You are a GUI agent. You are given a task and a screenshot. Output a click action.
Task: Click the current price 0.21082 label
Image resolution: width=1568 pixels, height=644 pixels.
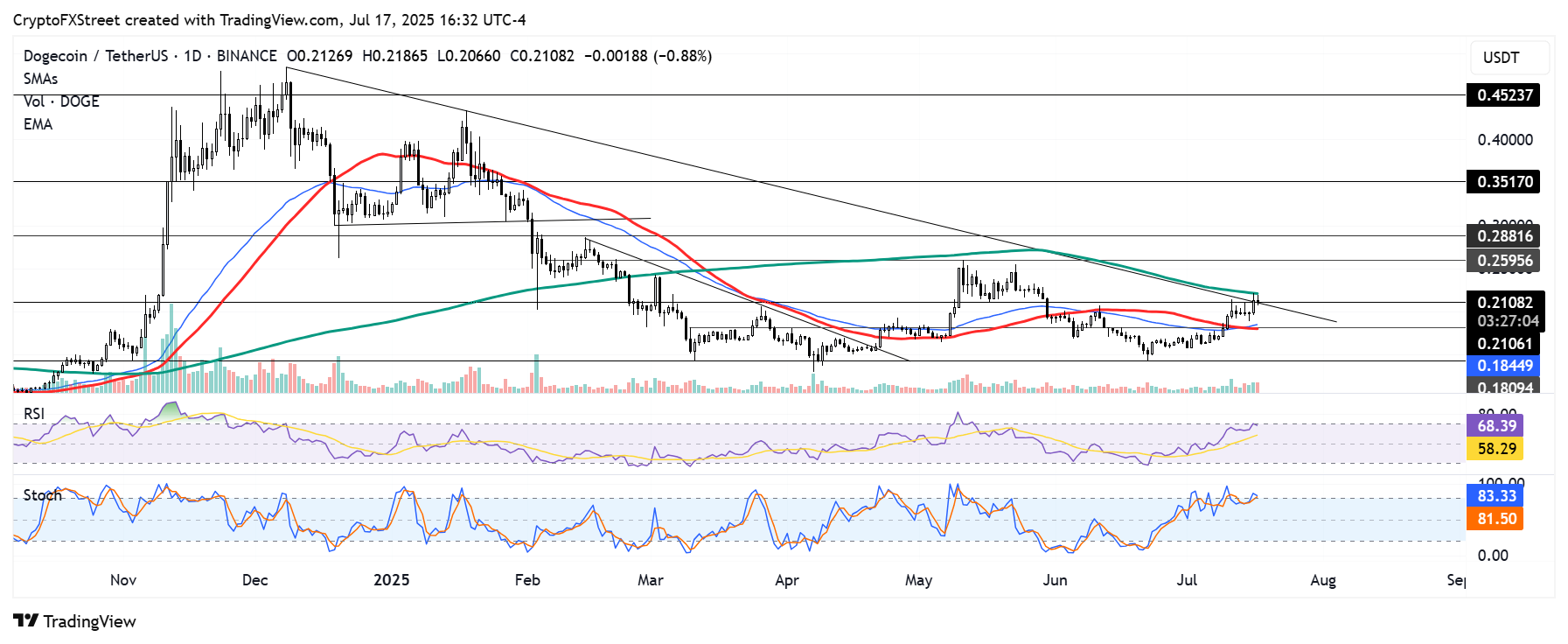click(x=1504, y=303)
